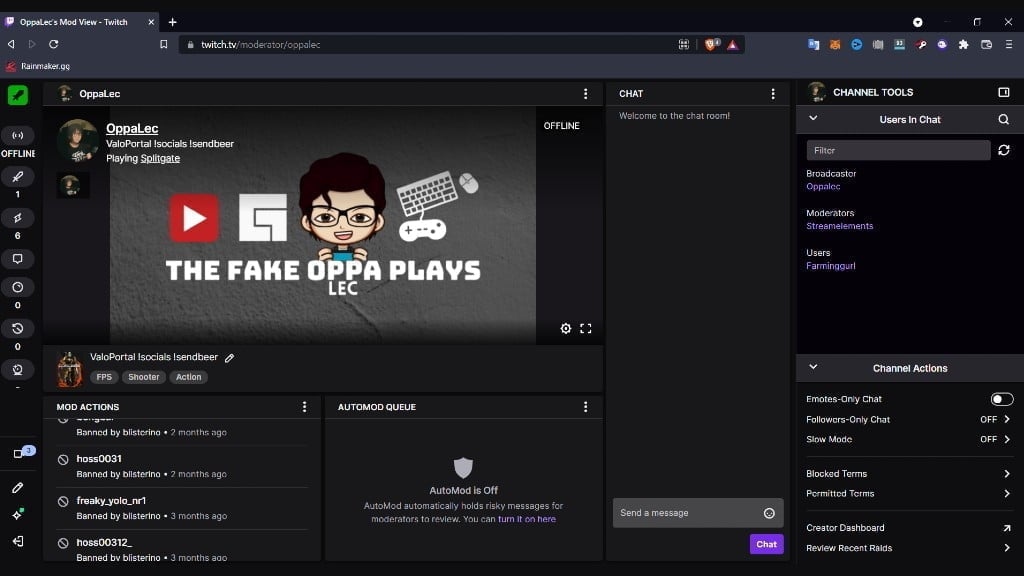
Task: Open Slow Mode options chevron
Action: coord(1006,440)
